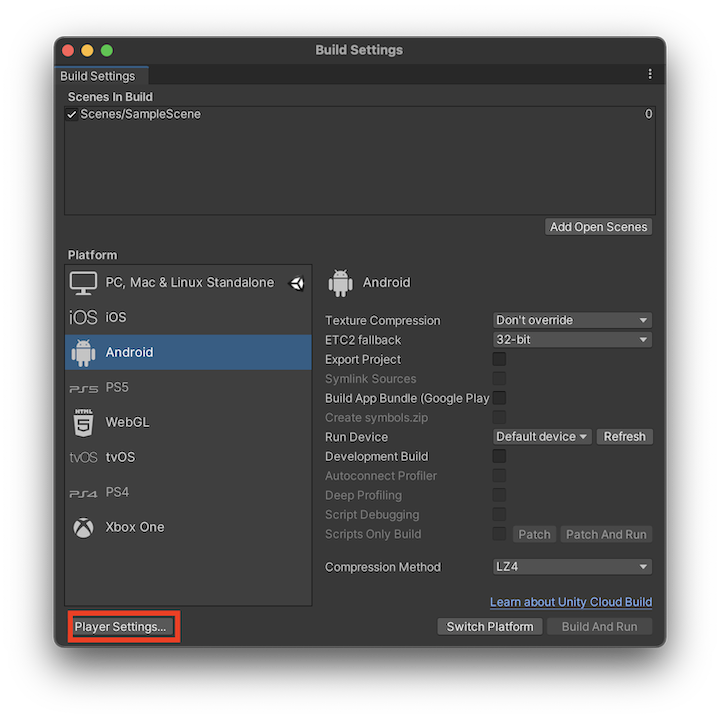Close the Build Settings window with red button
Viewport: 720px width, 719px height.
pos(68,51)
